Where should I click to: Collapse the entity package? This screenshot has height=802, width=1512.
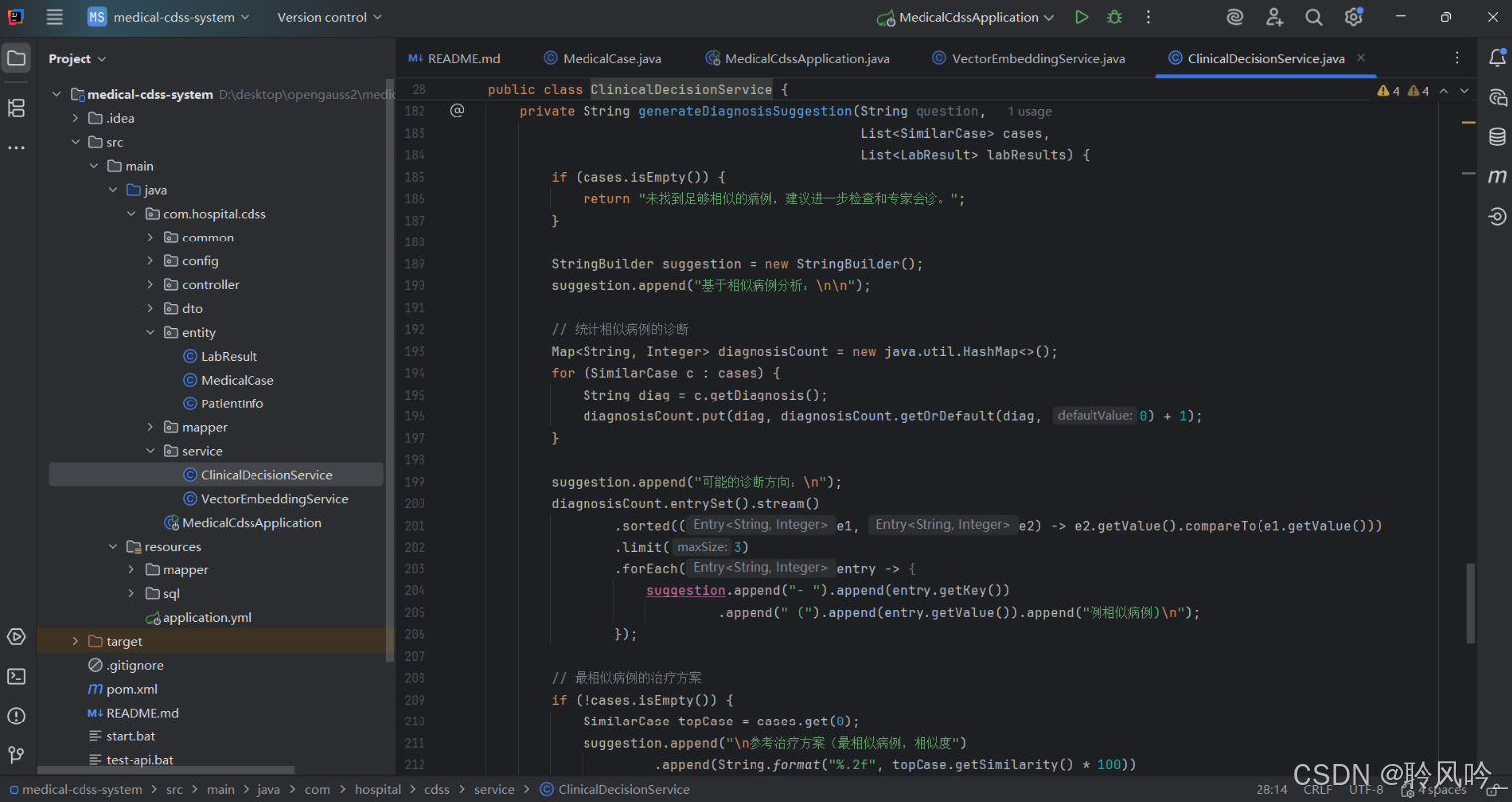(150, 332)
